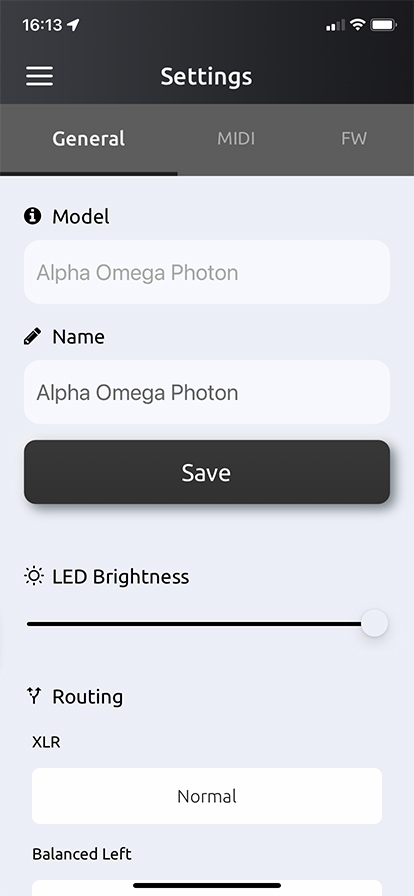This screenshot has height=896, width=414.
Task: Tap the battery status icon
Action: click(x=383, y=25)
